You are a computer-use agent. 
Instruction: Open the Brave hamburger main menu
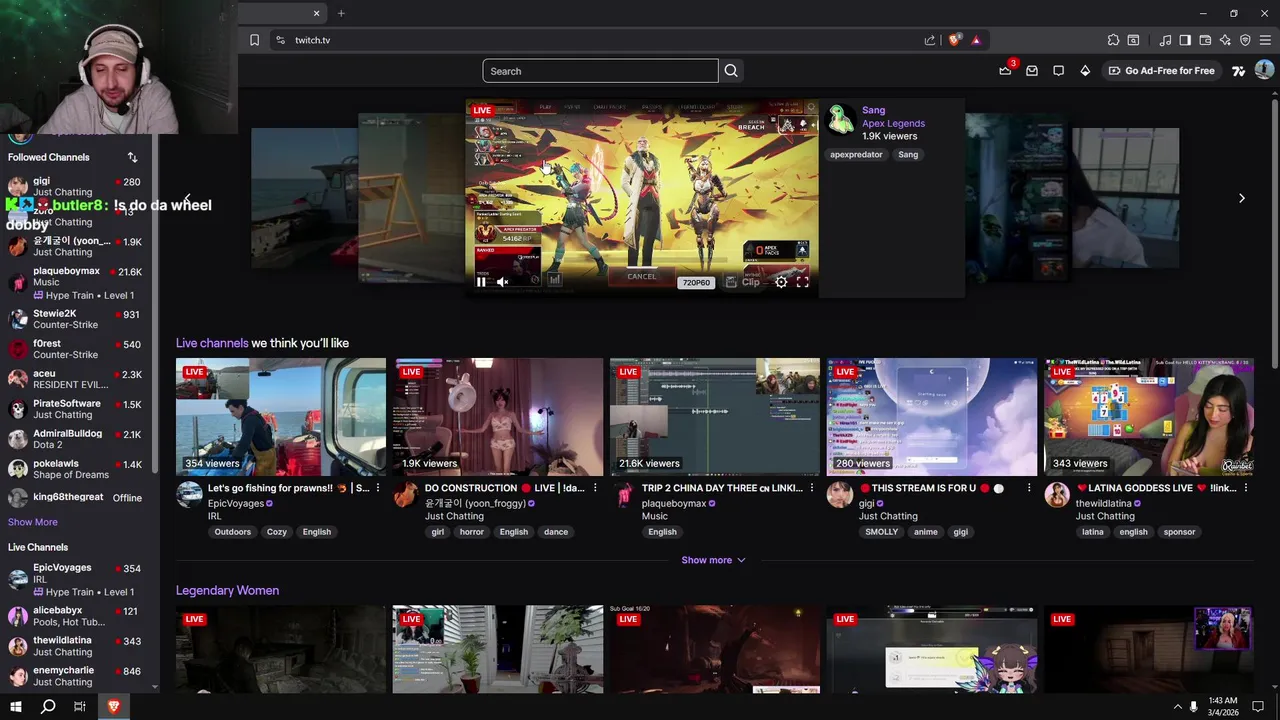[x=1265, y=40]
